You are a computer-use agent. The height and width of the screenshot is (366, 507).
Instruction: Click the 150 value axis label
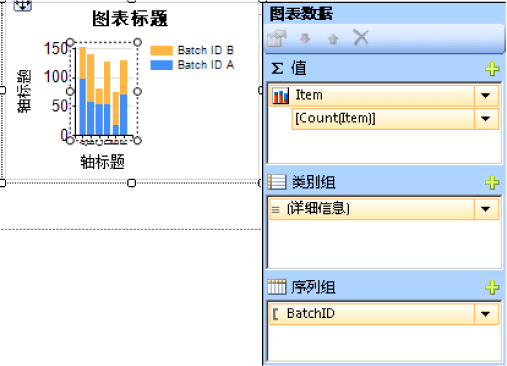click(x=56, y=49)
